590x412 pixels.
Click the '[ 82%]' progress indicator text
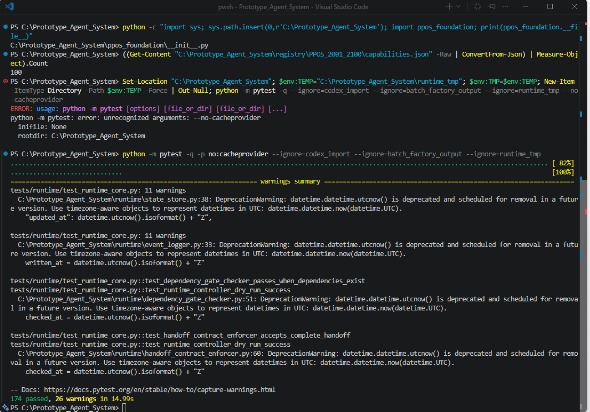(563, 163)
